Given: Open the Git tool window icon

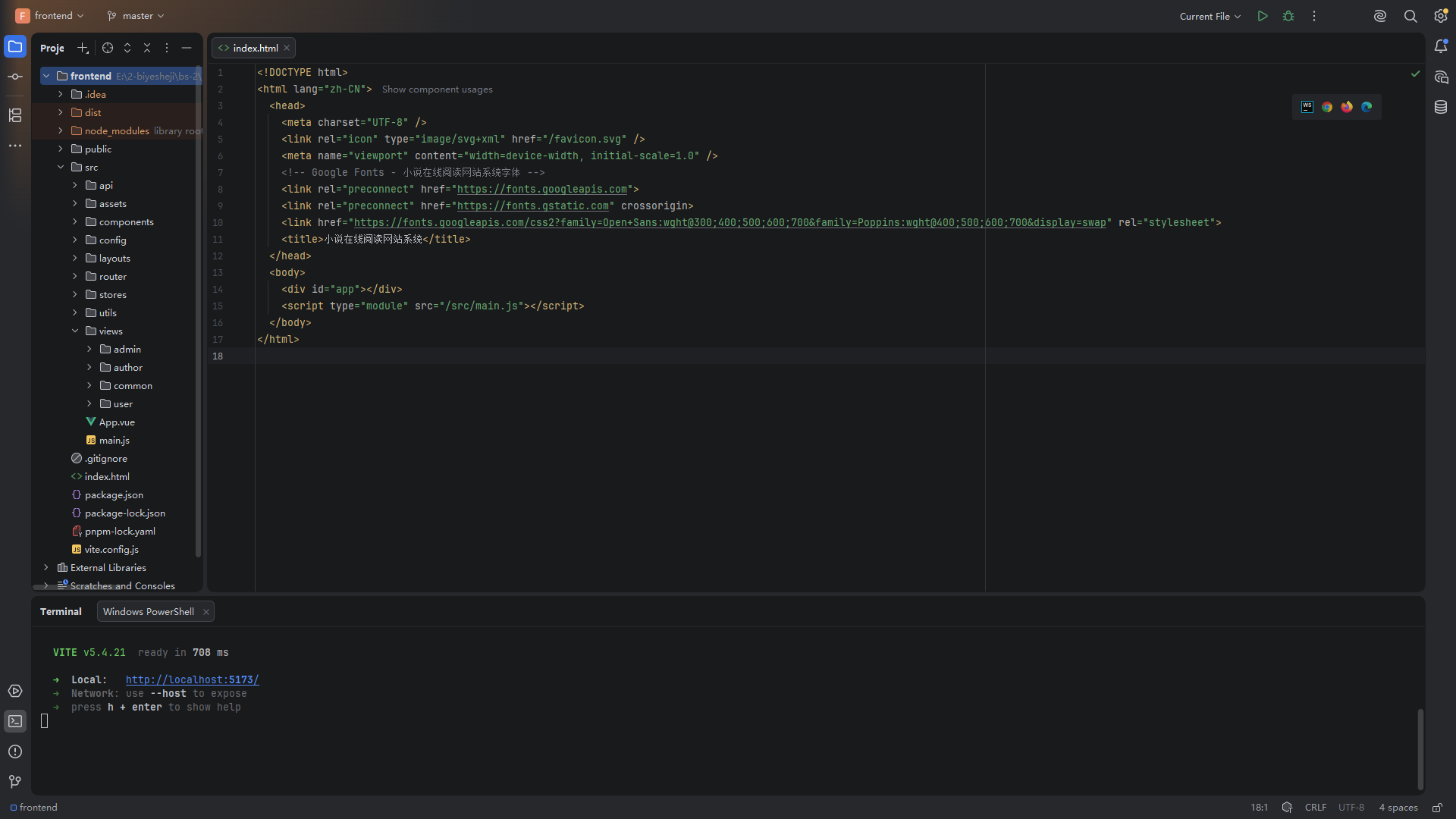Looking at the screenshot, I should 15,782.
